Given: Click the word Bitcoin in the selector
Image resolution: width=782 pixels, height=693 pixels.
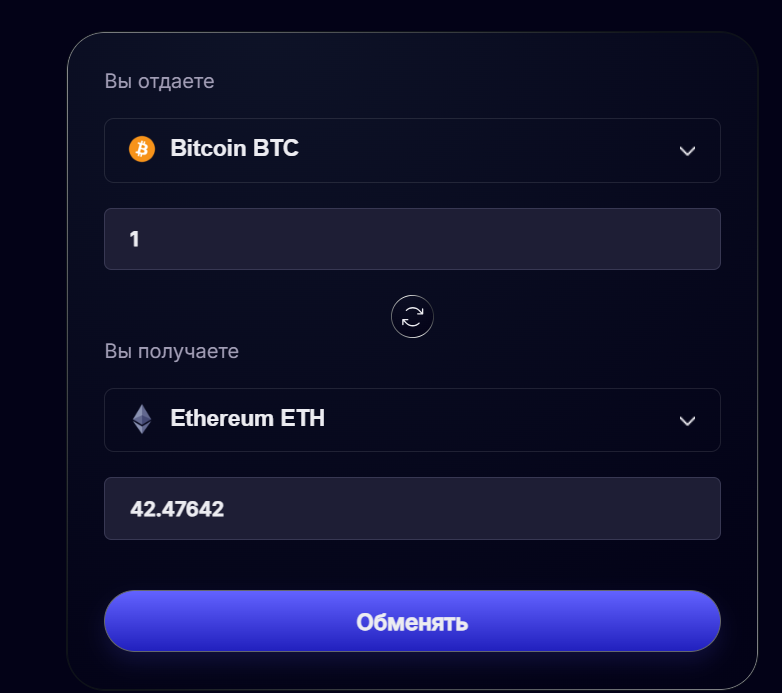Looking at the screenshot, I should pos(208,148).
